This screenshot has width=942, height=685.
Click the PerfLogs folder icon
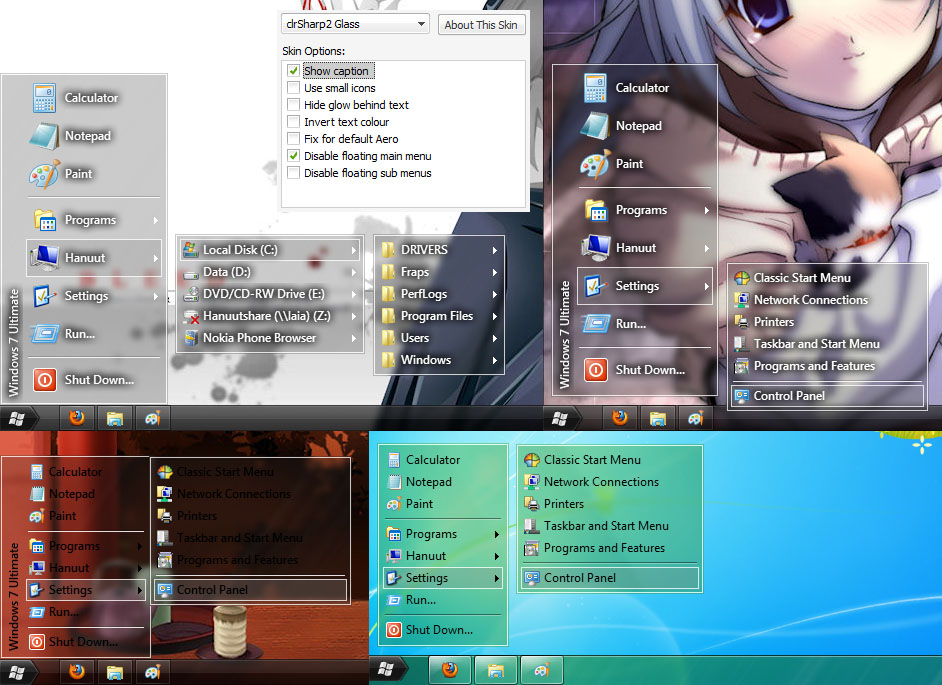(x=388, y=294)
